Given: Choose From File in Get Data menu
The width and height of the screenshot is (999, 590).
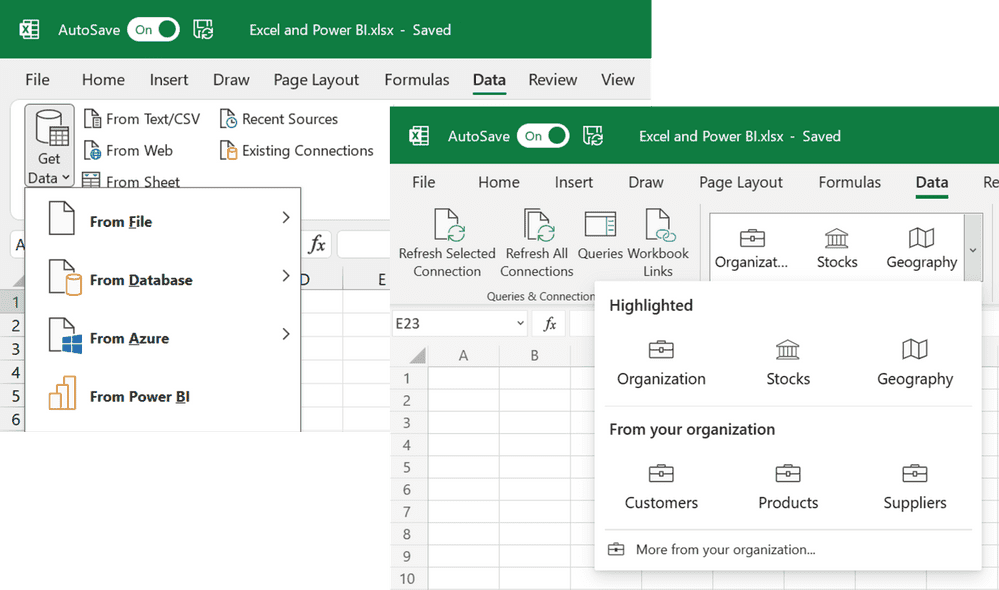Looking at the screenshot, I should (162, 218).
